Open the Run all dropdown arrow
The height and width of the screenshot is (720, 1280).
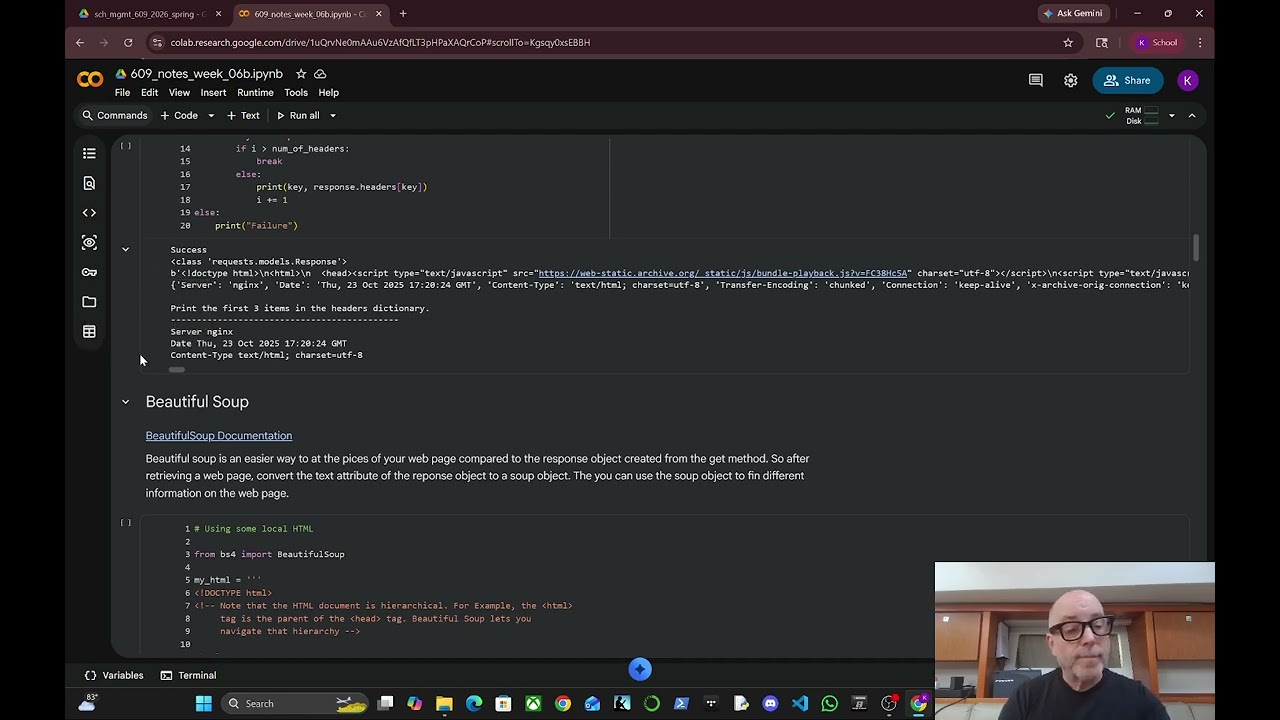coord(333,115)
